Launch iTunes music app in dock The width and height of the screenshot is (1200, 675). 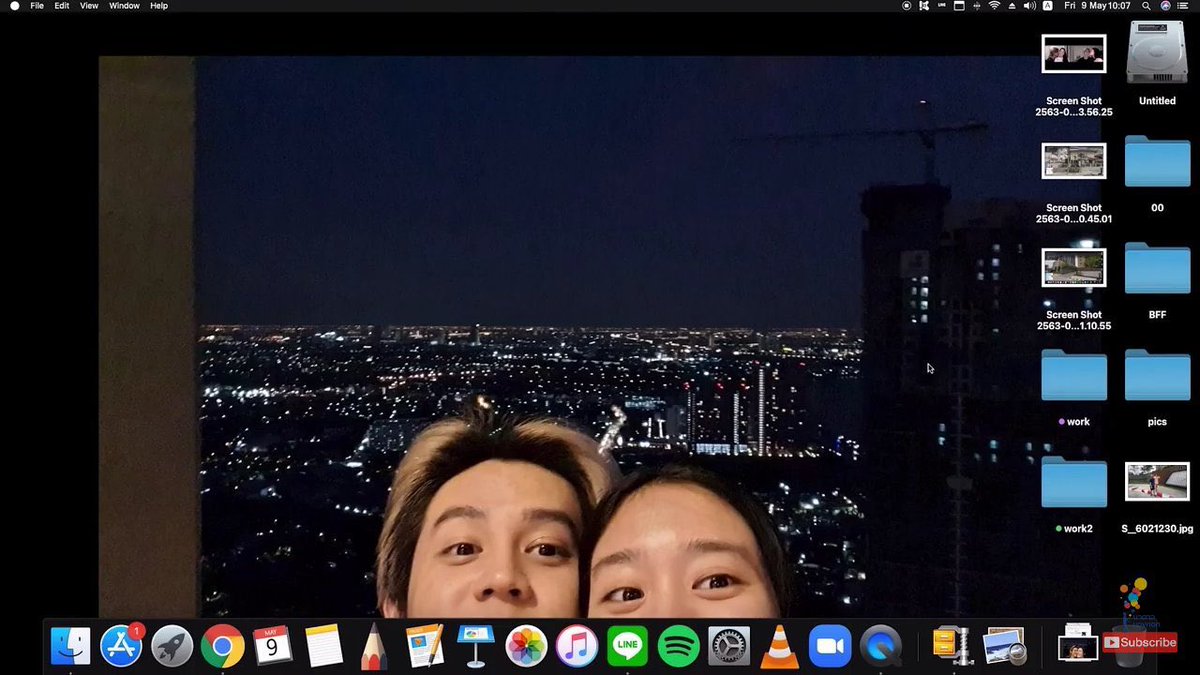(577, 647)
